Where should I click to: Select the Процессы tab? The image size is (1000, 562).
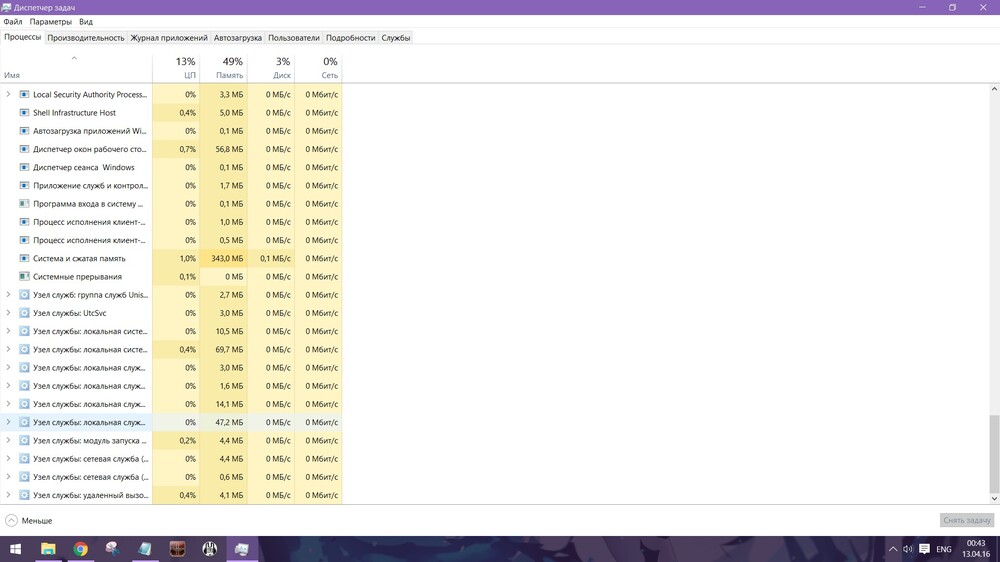coord(22,37)
